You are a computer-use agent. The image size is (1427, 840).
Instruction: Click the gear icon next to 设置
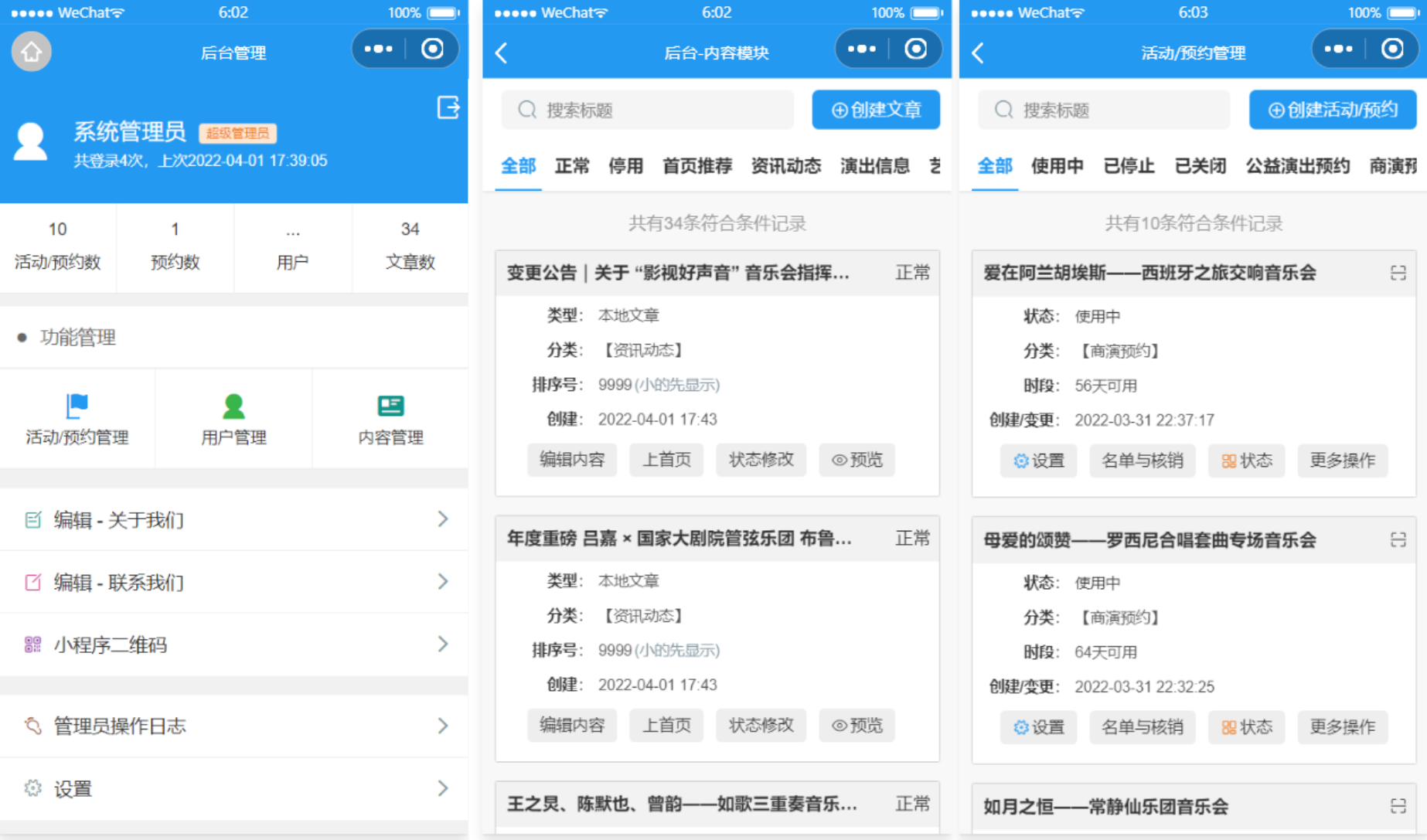coord(32,788)
